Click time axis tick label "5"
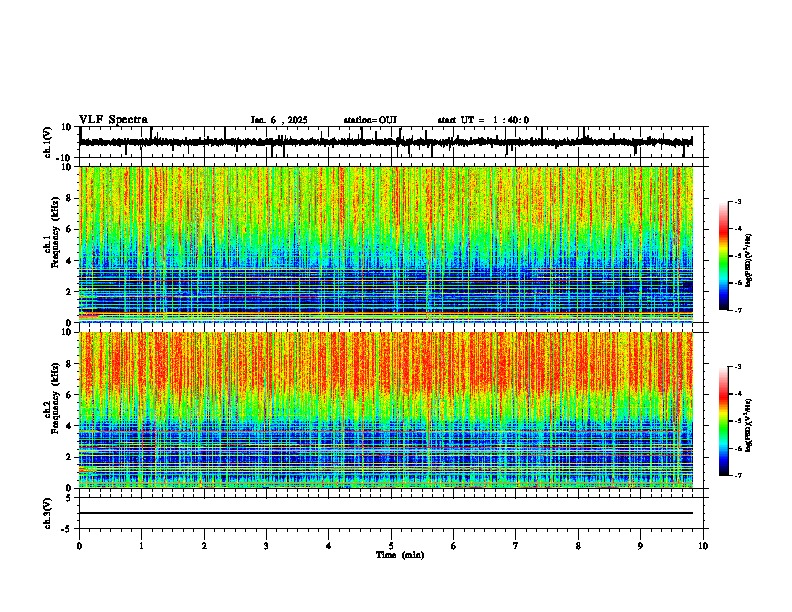This screenshot has width=792, height=612. (391, 546)
